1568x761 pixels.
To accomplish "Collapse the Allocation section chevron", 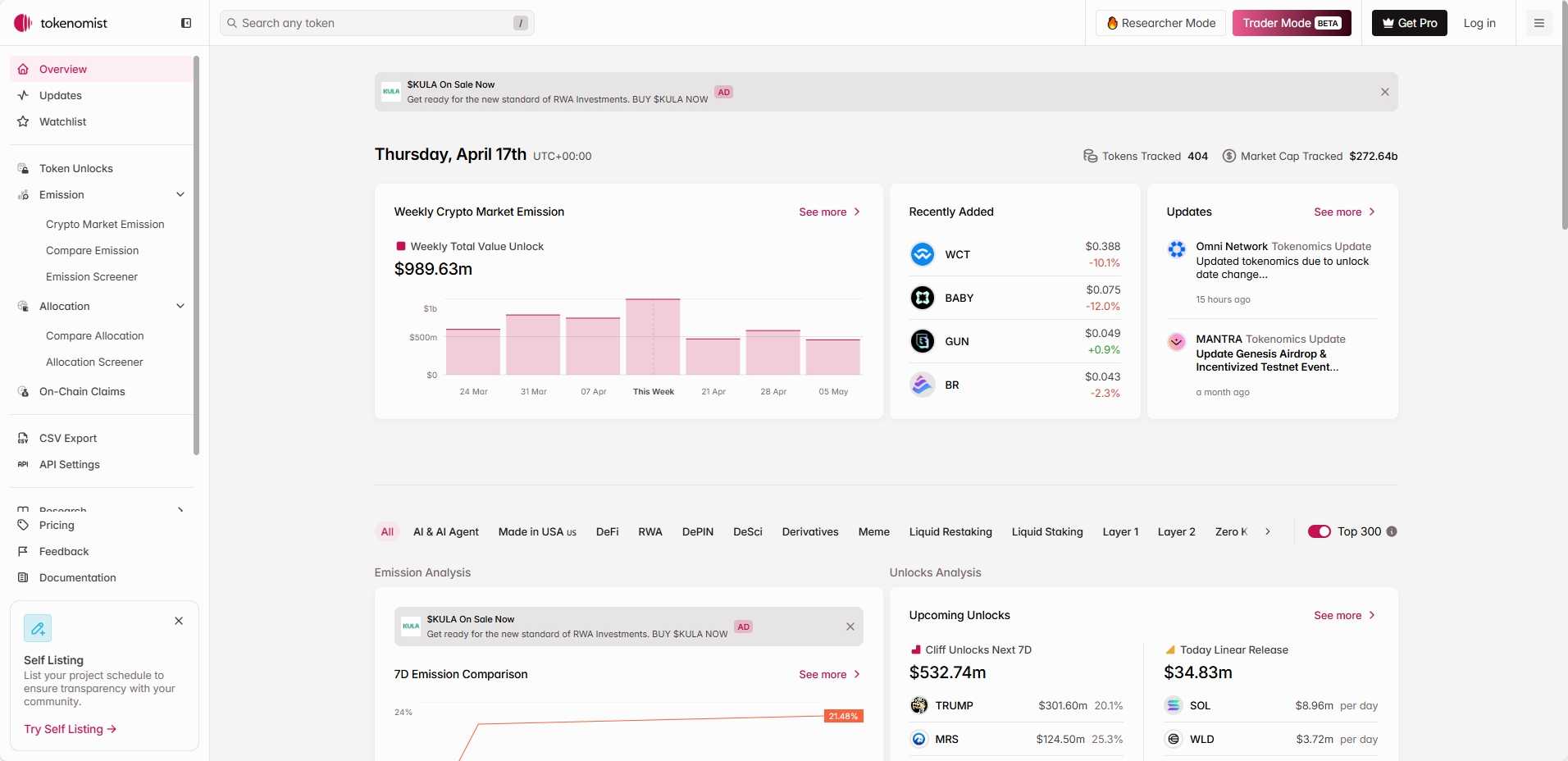I will pyautogui.click(x=180, y=306).
